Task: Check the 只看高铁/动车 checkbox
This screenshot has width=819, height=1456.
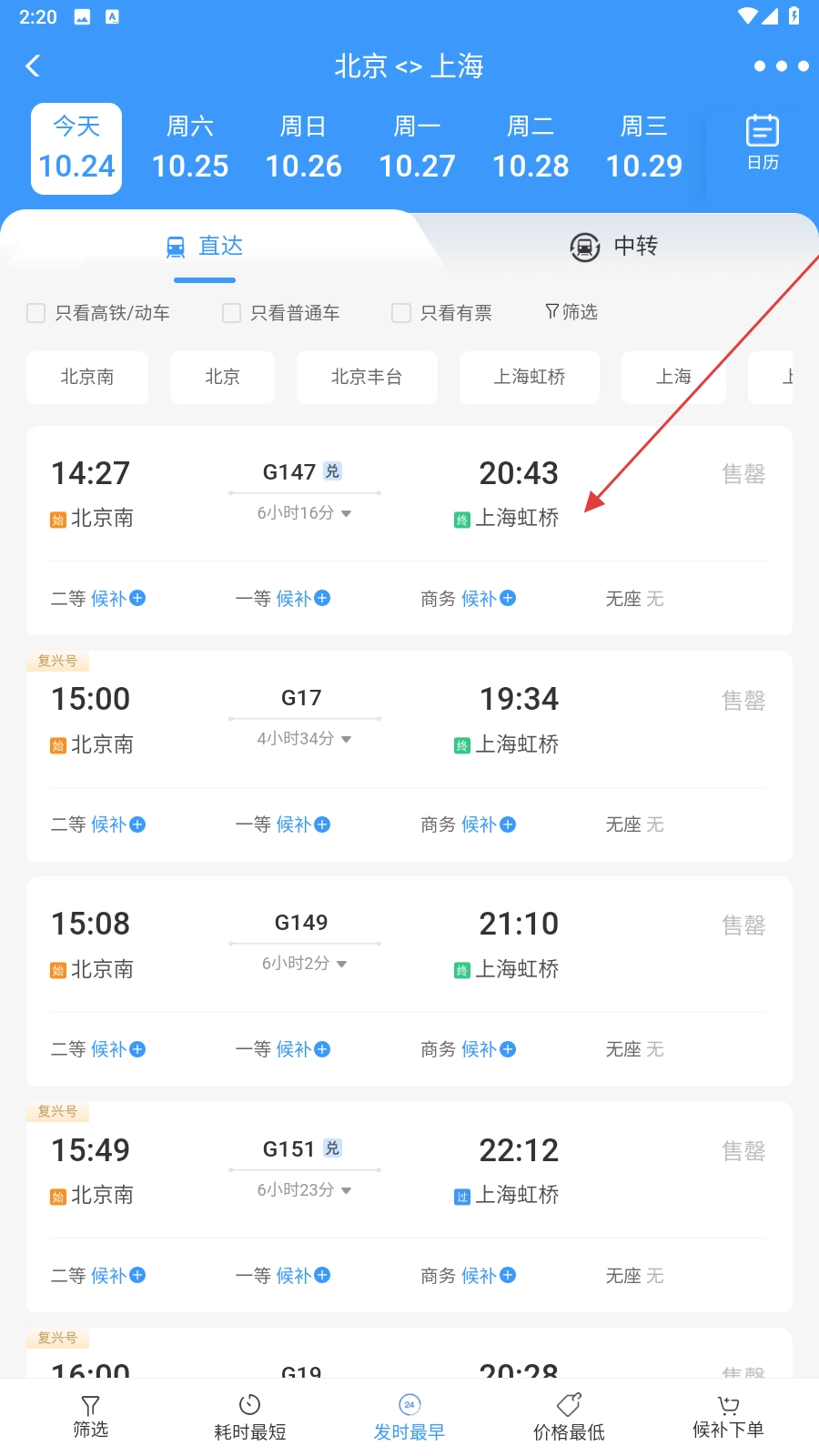Action: 36,313
